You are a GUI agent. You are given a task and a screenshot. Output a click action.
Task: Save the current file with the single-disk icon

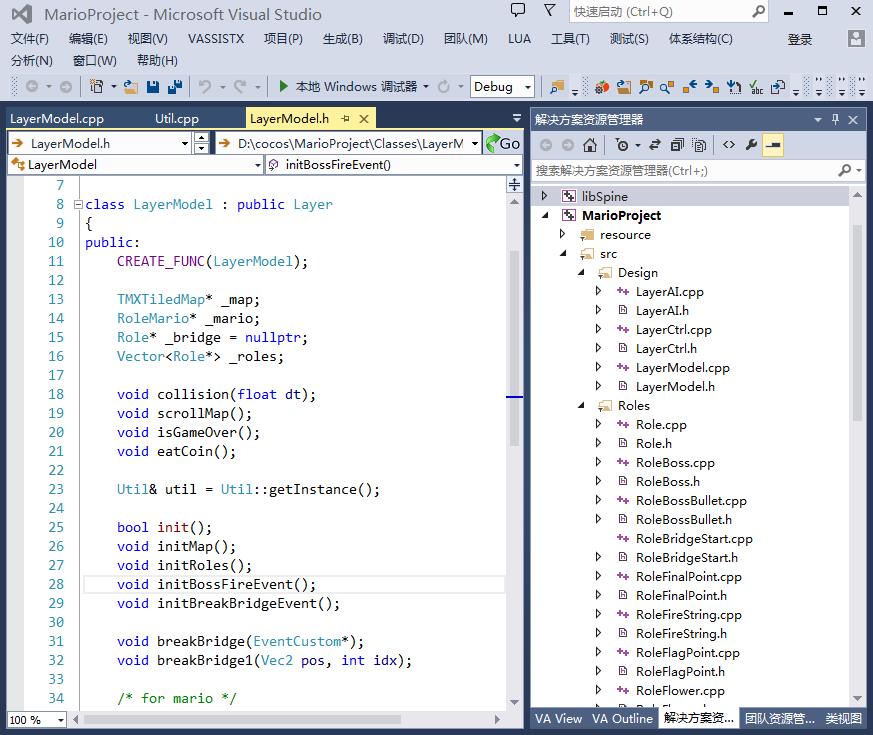pyautogui.click(x=153, y=86)
